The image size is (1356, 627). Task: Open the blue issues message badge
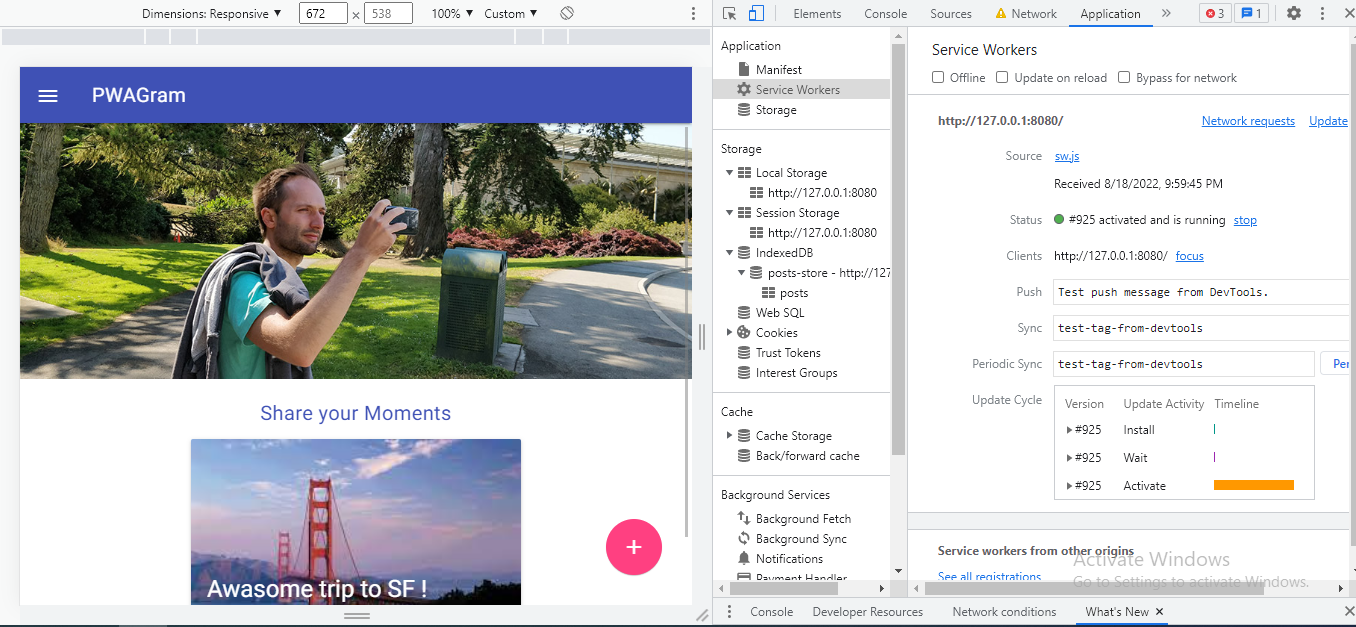1251,14
